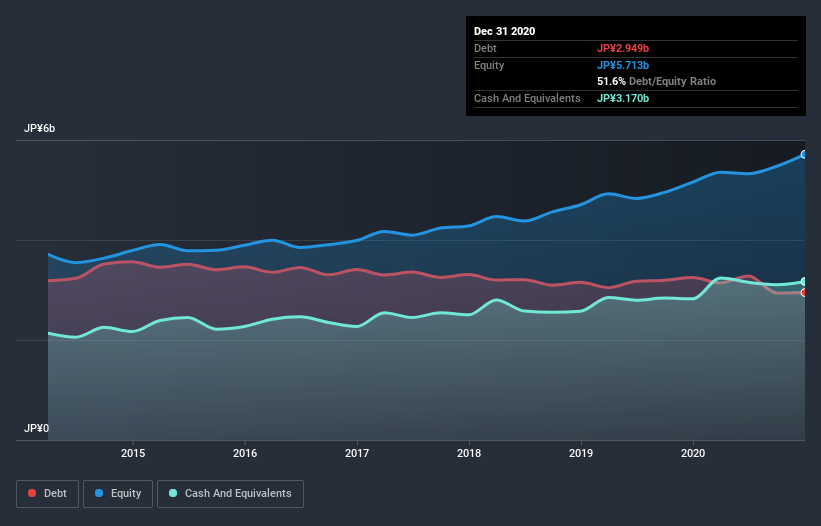Click the Debt label in tooltip
The image size is (821, 526).
pyautogui.click(x=485, y=48)
